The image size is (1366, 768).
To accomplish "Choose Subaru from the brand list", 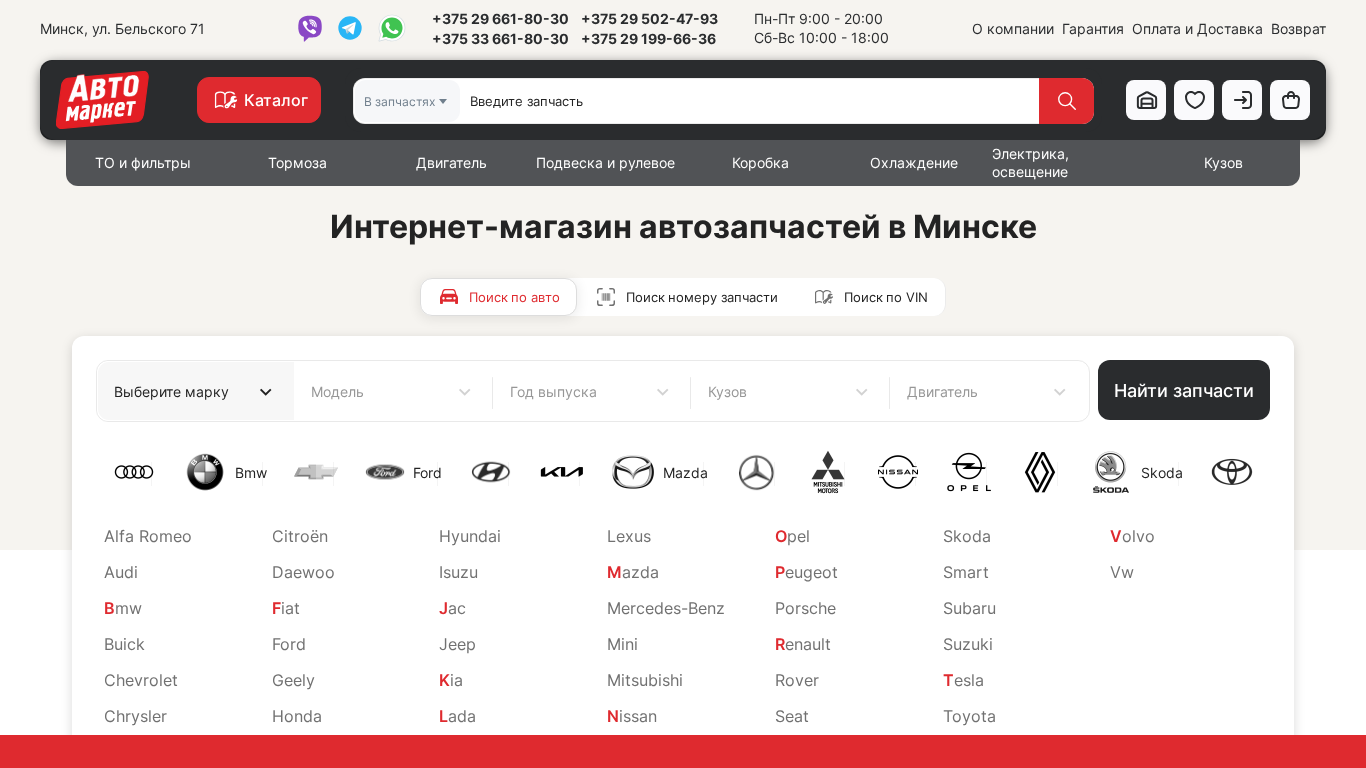I will tap(969, 608).
